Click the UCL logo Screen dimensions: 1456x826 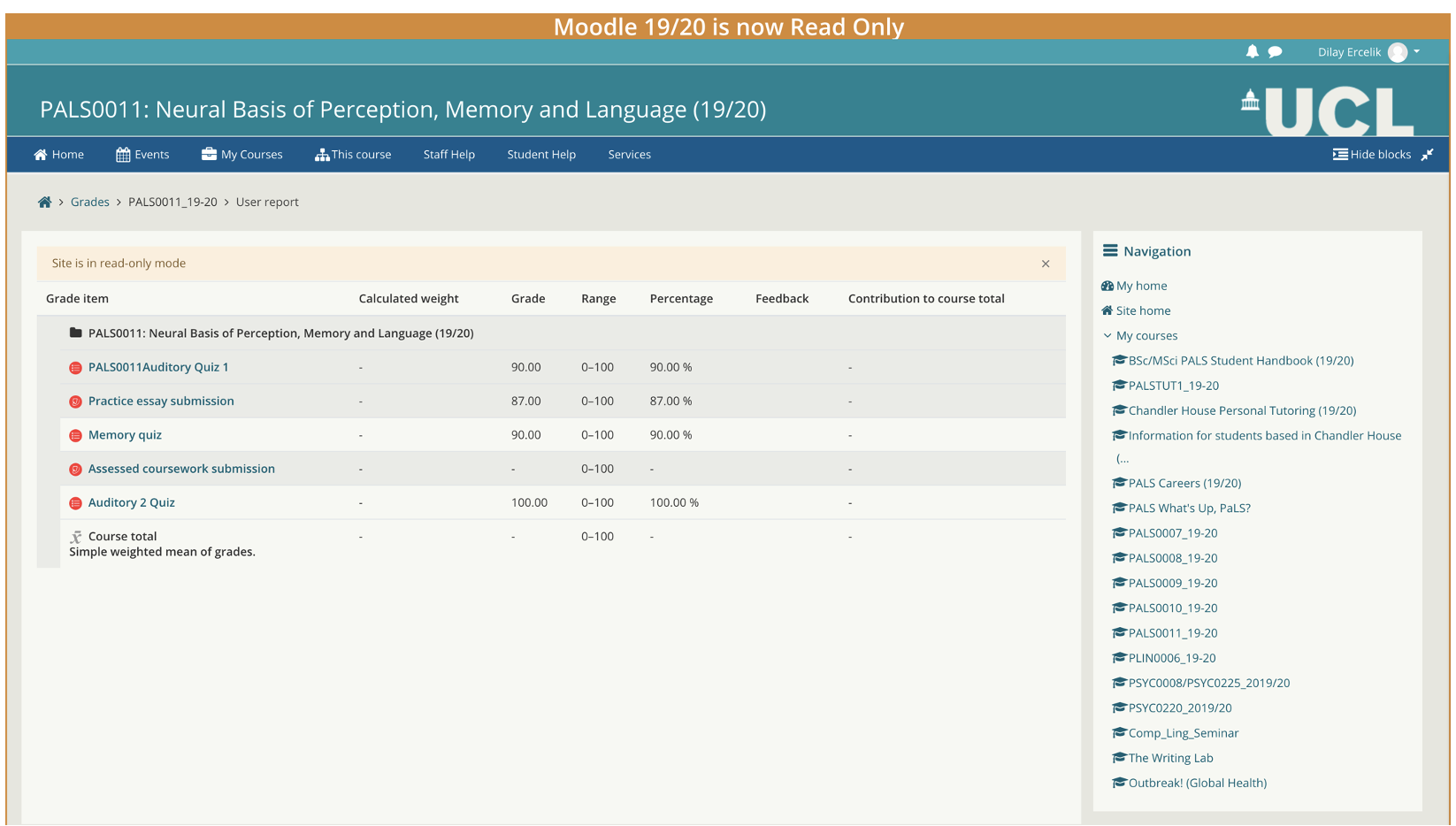(1327, 111)
